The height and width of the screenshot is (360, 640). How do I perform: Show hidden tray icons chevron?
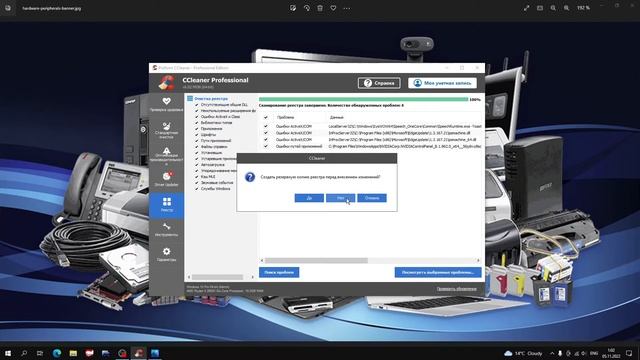point(552,353)
